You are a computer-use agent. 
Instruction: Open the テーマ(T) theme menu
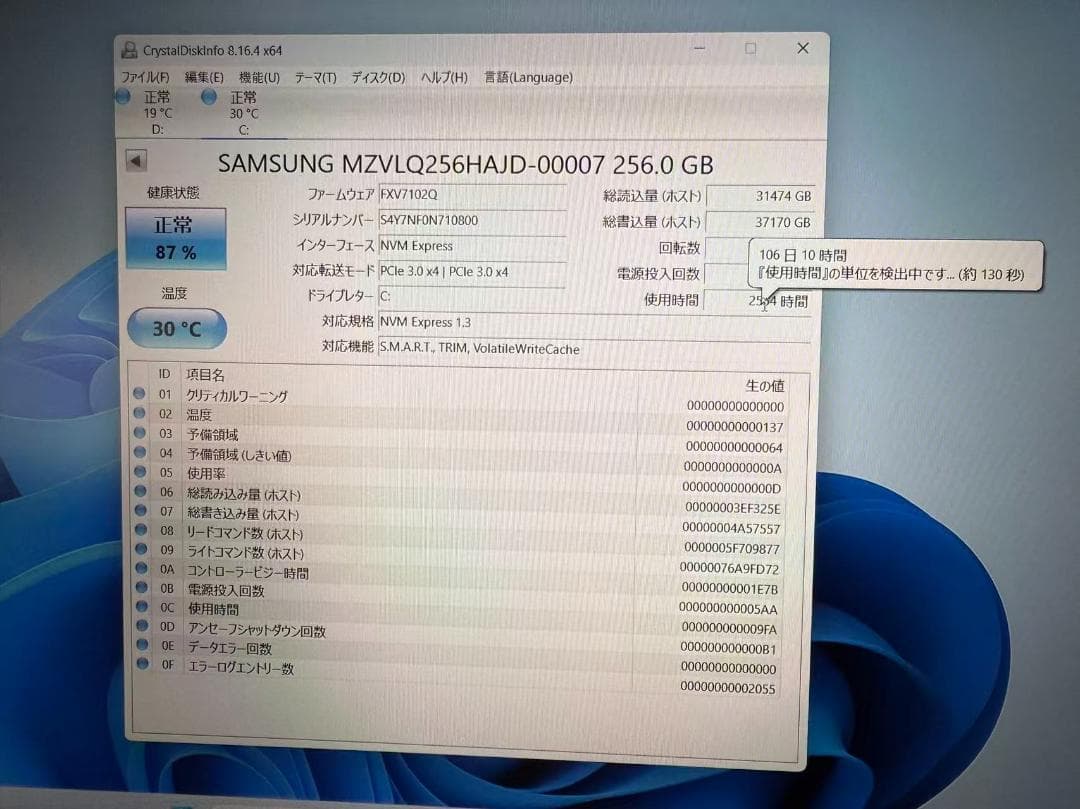coord(313,77)
